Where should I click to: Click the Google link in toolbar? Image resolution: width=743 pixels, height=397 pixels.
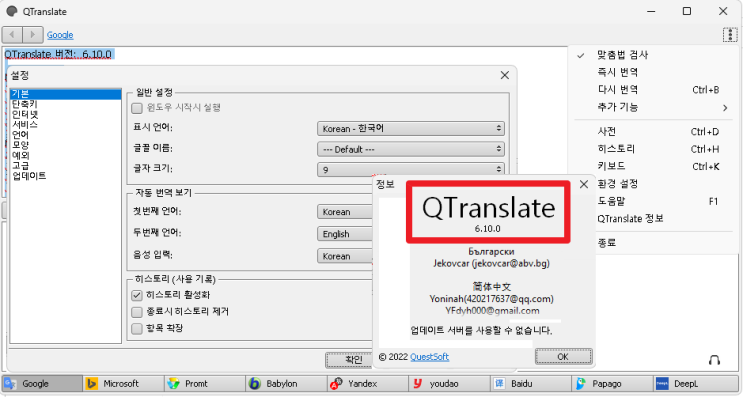pyautogui.click(x=60, y=35)
